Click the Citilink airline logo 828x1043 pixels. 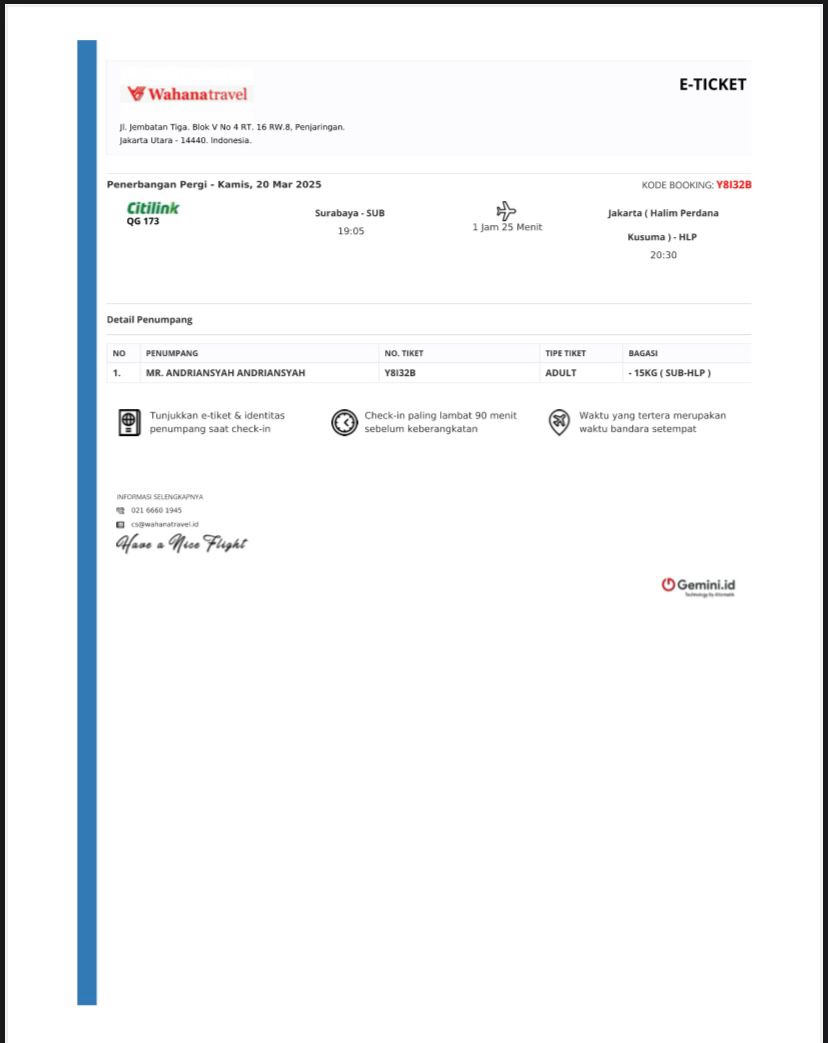(153, 208)
